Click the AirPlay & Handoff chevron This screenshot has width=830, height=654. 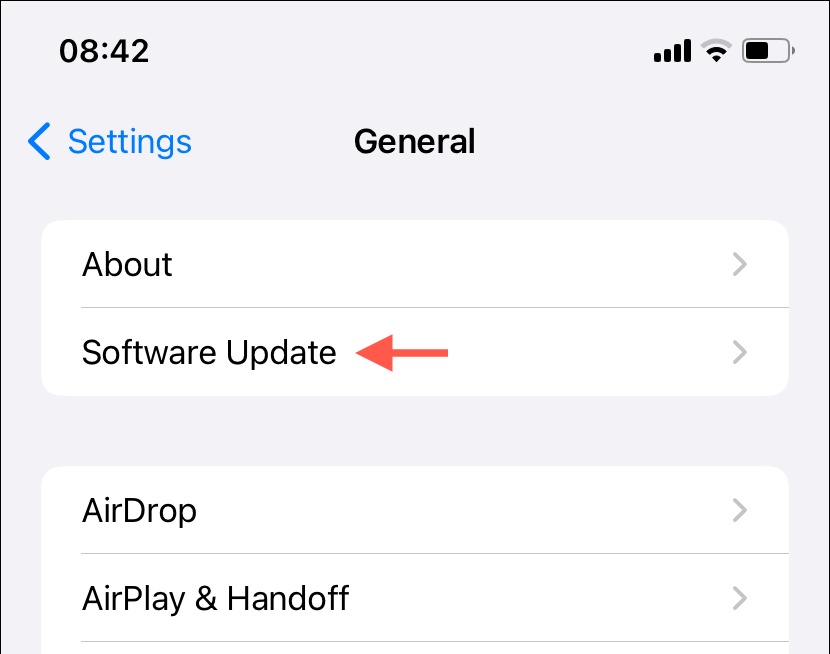tap(739, 598)
